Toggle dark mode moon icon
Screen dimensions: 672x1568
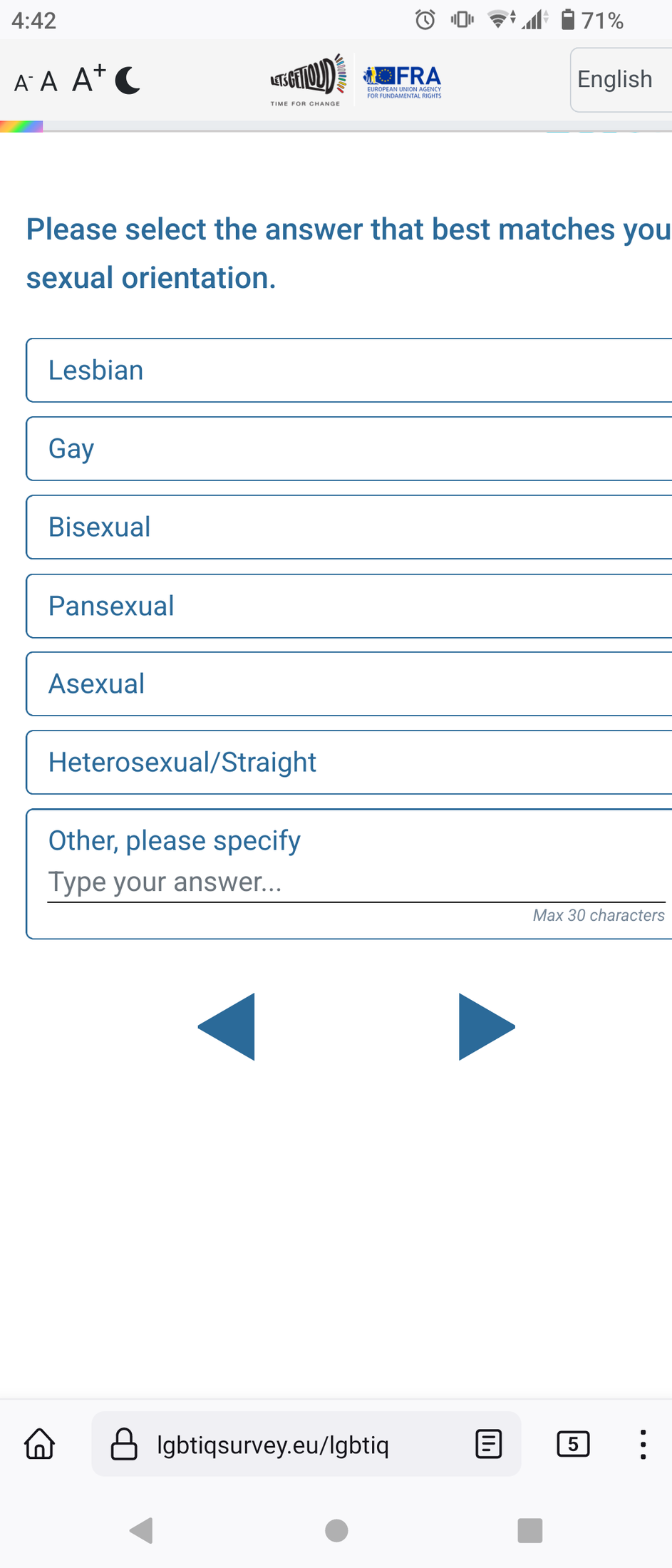click(128, 80)
